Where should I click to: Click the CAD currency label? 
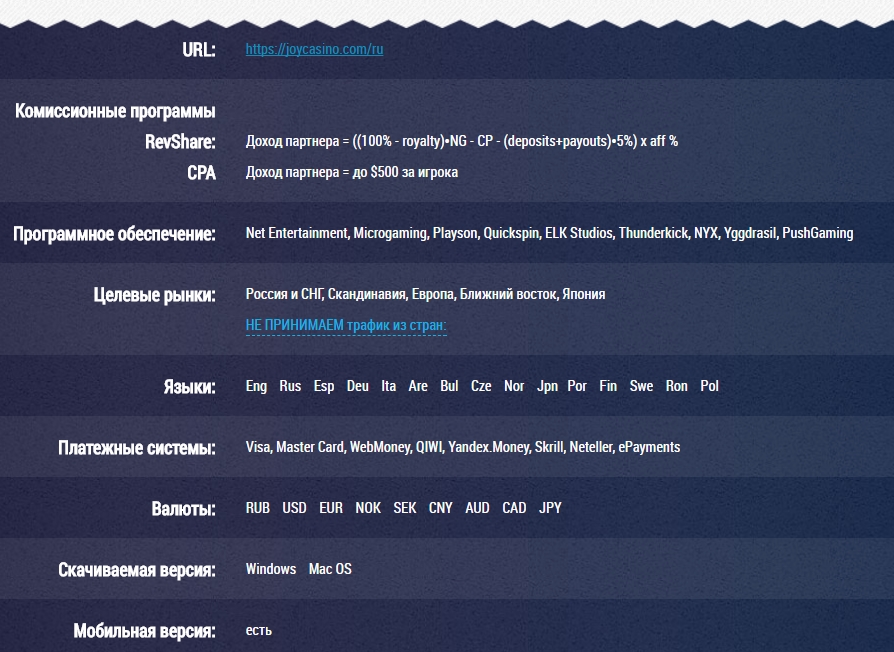coord(514,508)
